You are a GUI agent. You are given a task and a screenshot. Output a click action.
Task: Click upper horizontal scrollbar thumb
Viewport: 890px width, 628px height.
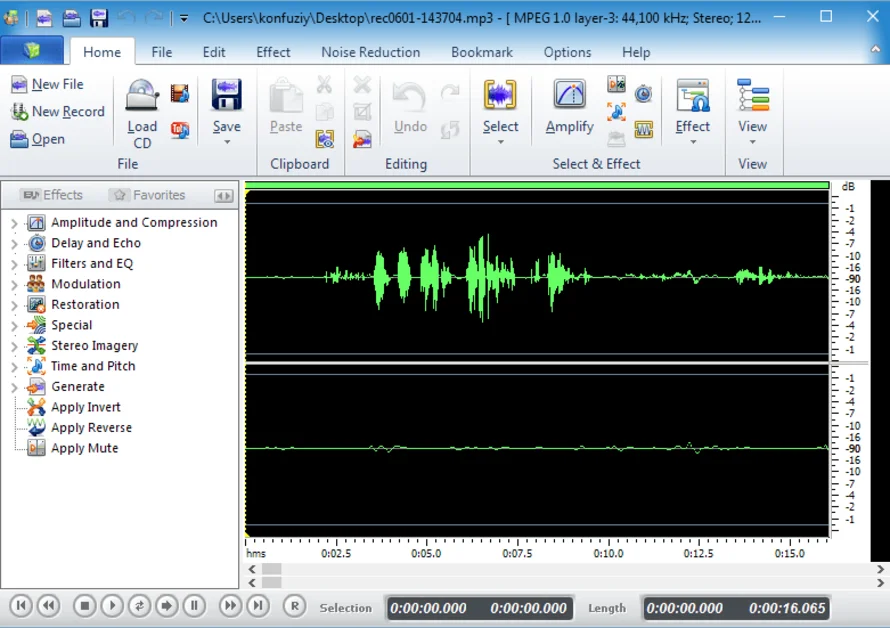[x=271, y=569]
